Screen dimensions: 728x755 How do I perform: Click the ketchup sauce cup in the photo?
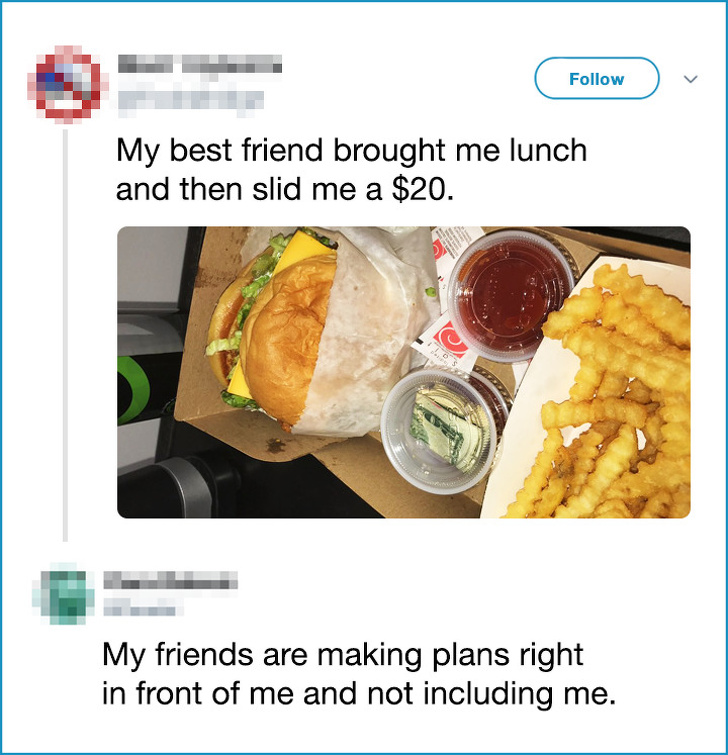[x=511, y=295]
